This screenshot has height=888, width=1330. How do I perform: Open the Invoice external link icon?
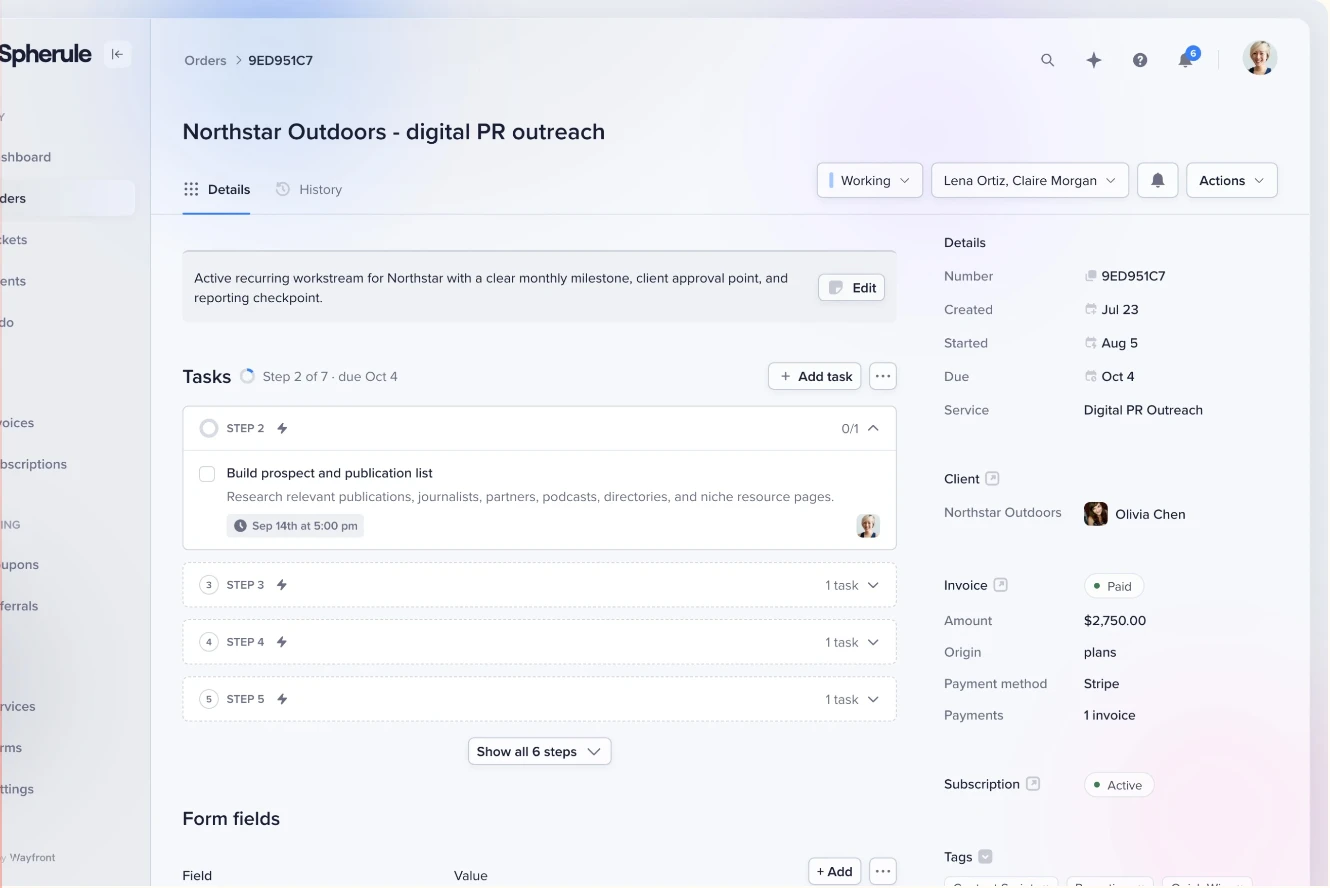click(x=1000, y=585)
